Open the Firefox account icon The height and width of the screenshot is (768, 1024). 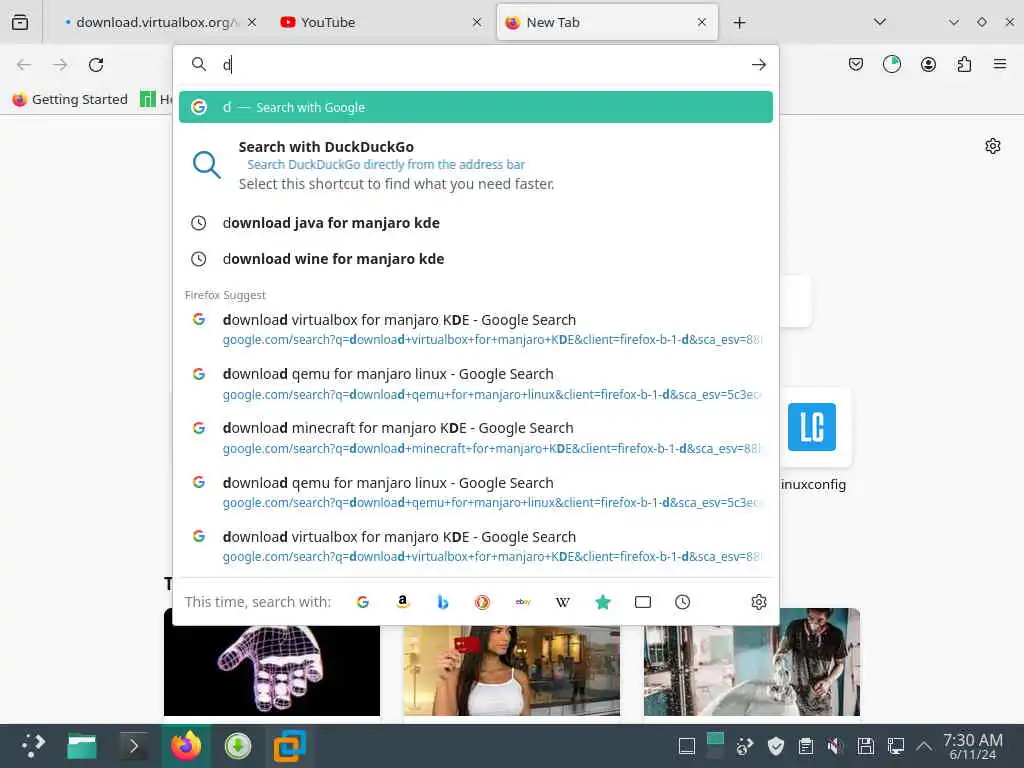928,64
